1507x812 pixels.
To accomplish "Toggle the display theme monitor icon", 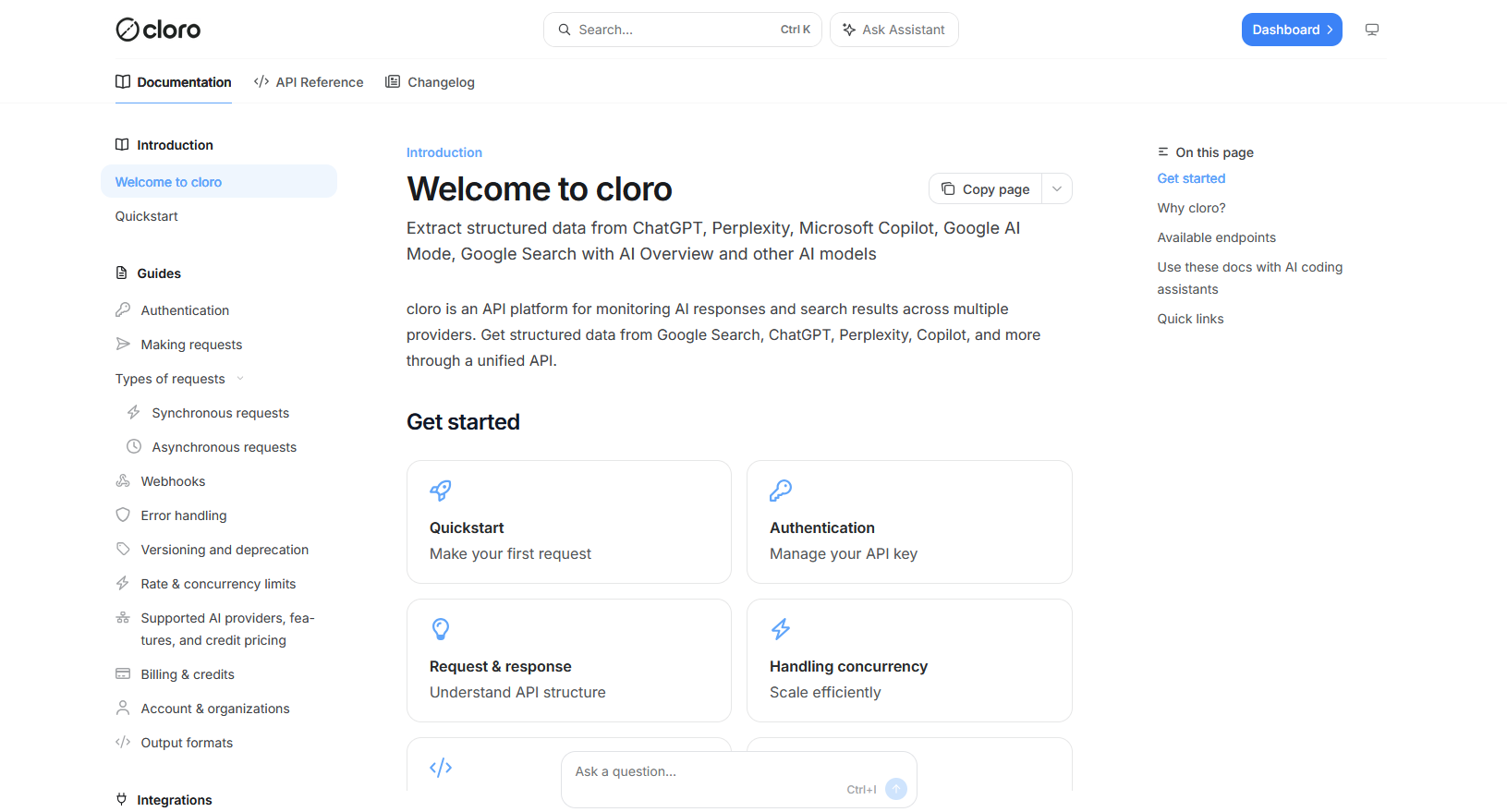I will pos(1372,30).
